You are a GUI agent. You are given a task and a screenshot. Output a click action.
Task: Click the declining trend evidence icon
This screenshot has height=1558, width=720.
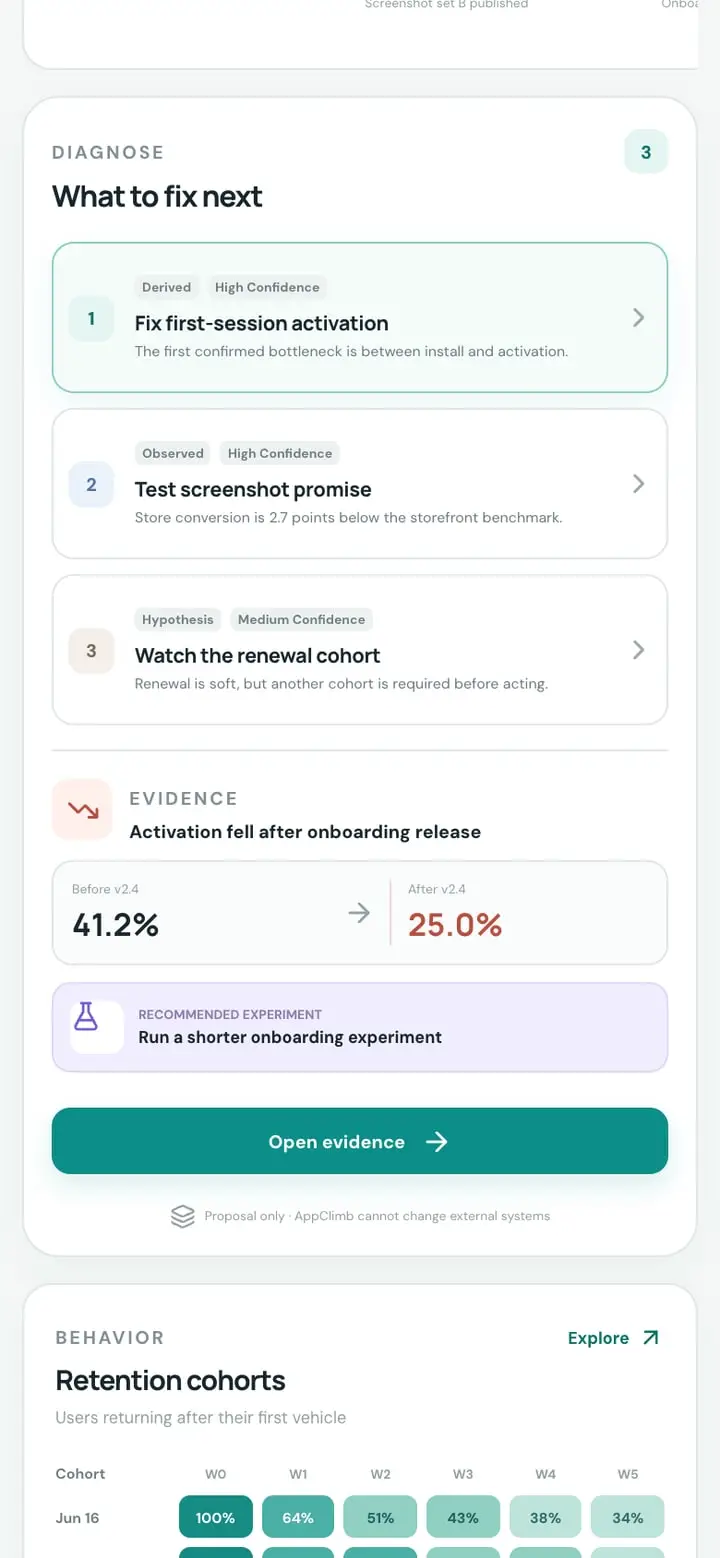point(82,809)
